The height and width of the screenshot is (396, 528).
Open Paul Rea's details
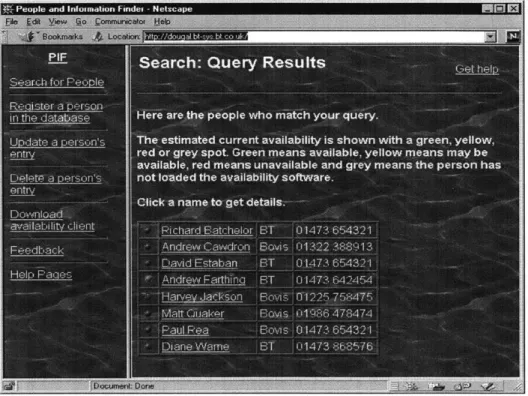185,330
